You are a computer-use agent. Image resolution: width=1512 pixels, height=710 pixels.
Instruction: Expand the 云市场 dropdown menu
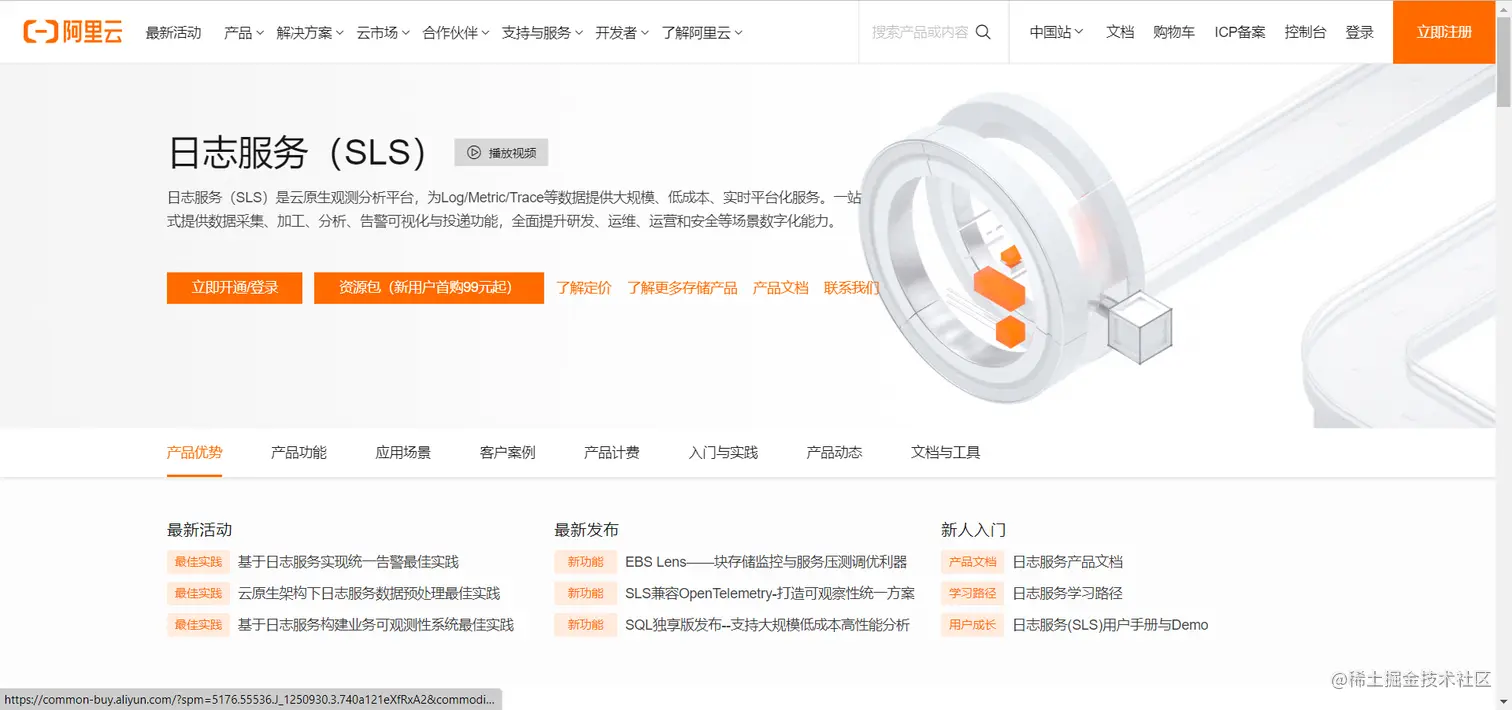tap(383, 33)
